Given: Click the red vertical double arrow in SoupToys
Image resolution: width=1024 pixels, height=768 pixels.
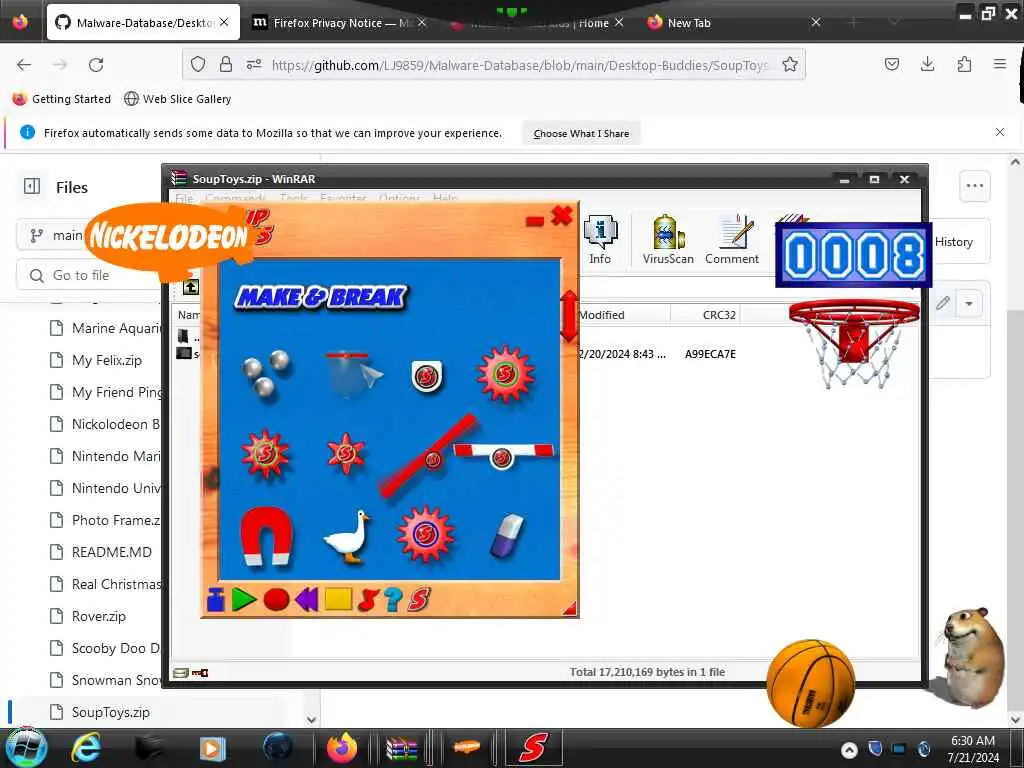Looking at the screenshot, I should 569,316.
